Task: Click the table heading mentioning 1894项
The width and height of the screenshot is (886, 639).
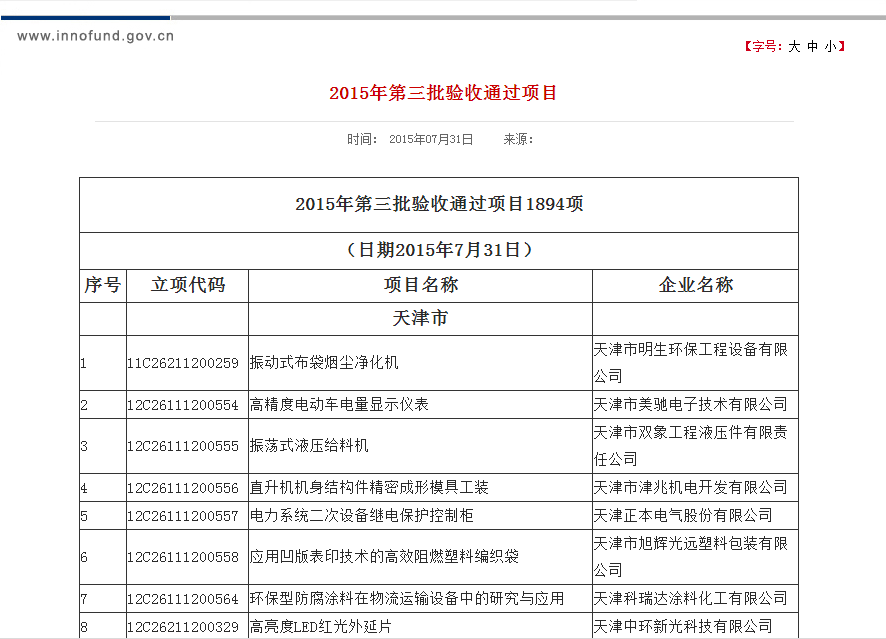Action: [x=439, y=204]
